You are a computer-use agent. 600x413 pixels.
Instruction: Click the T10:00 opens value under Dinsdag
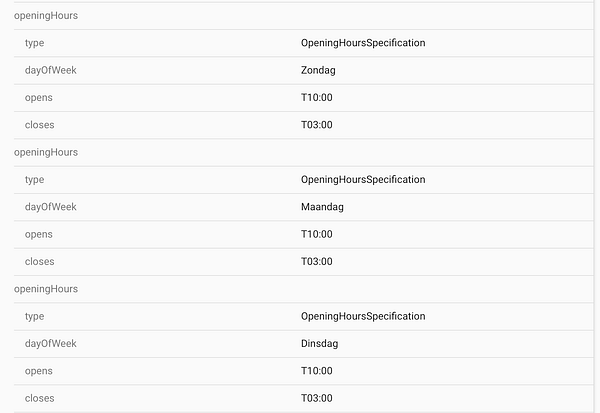coord(317,371)
